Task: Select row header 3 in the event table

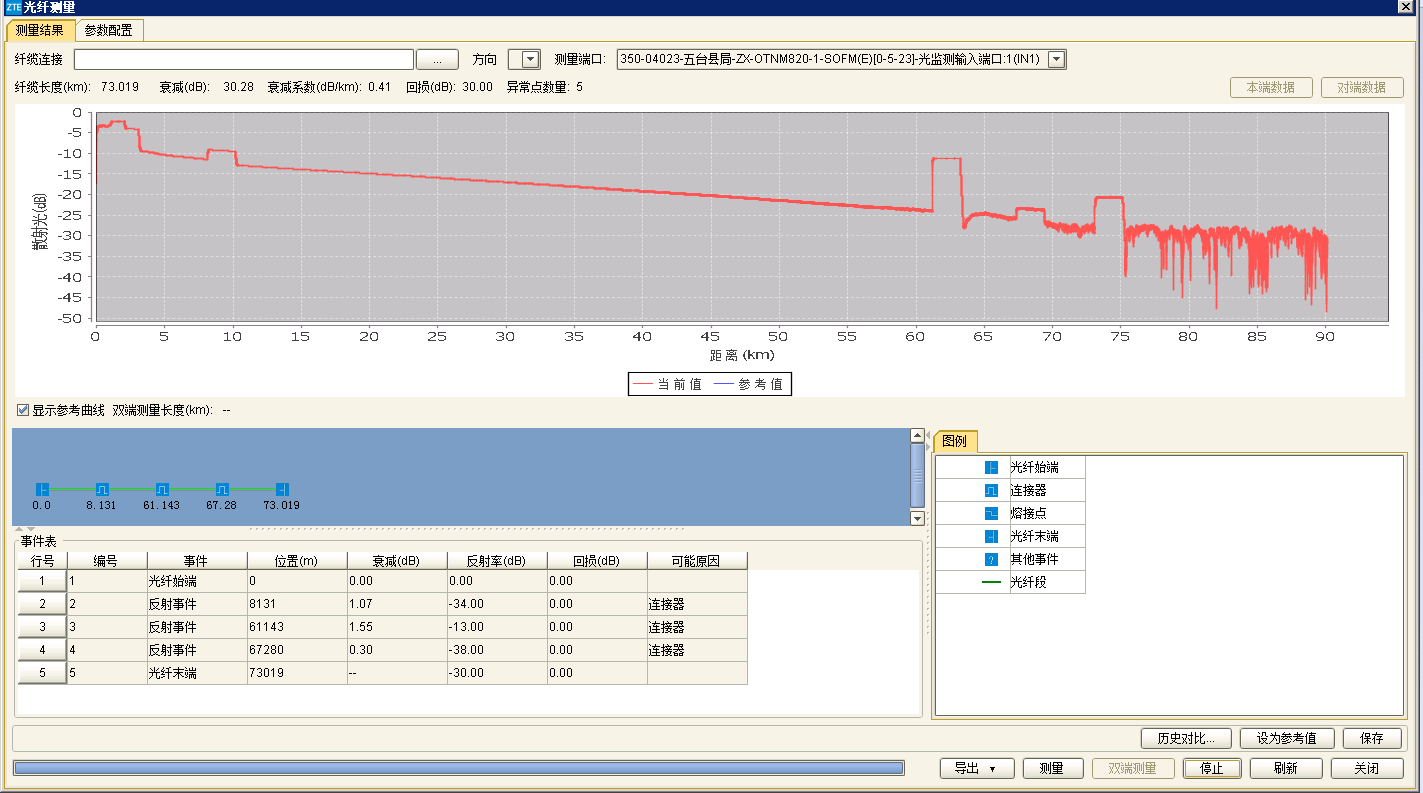Action: tap(42, 627)
